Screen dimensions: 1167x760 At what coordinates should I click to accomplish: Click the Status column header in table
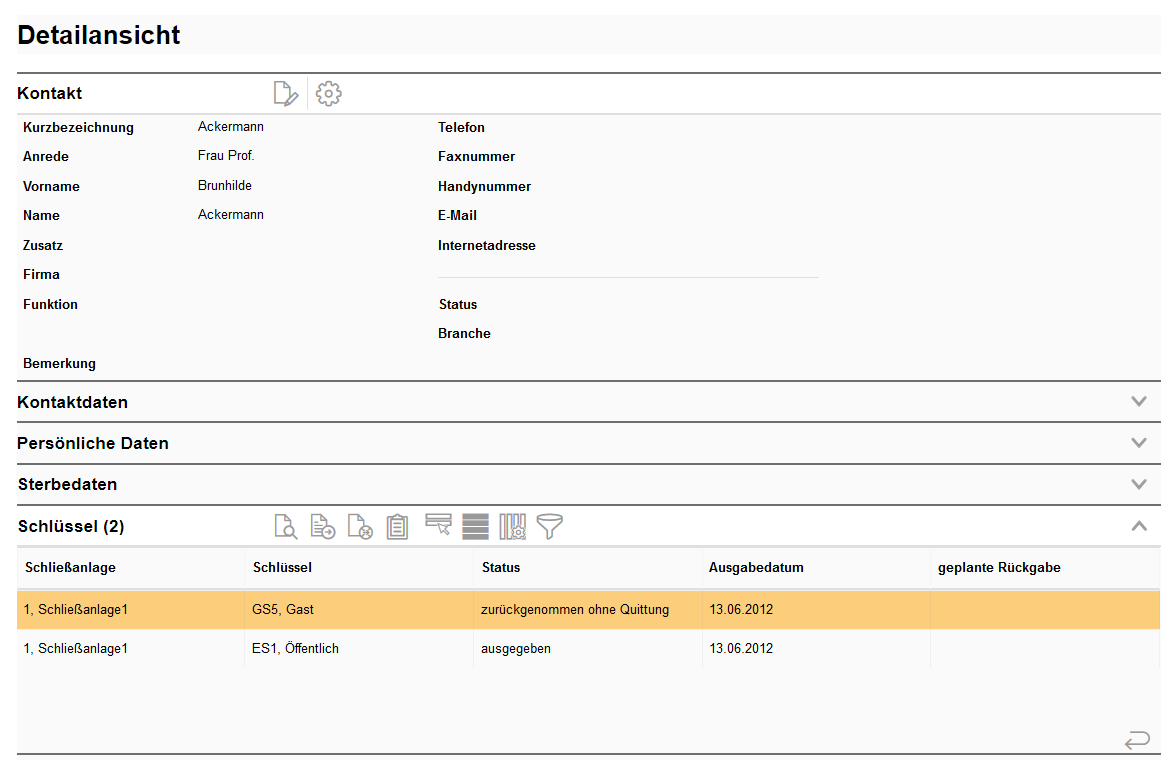(x=501, y=568)
